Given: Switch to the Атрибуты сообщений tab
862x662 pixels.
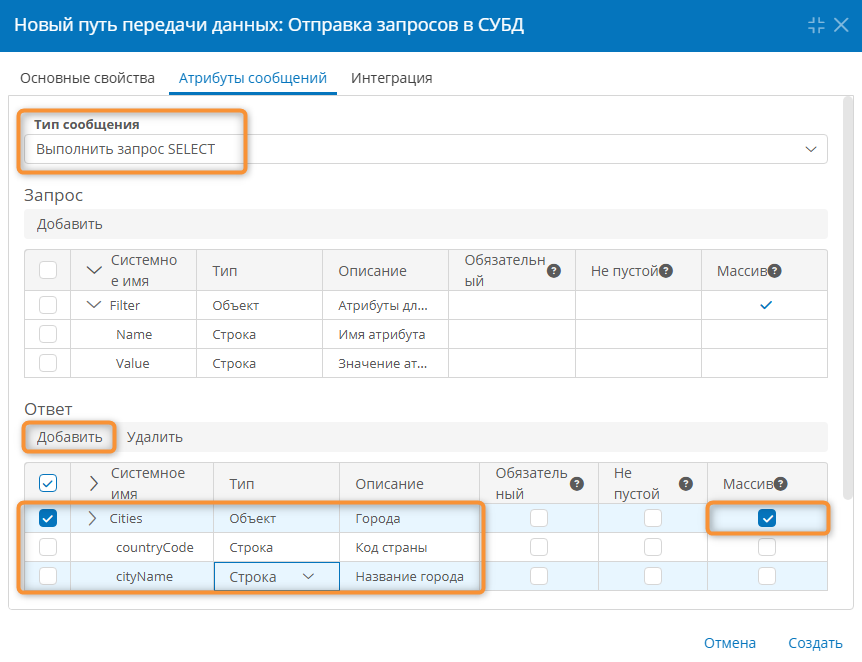Looking at the screenshot, I should tap(253, 78).
